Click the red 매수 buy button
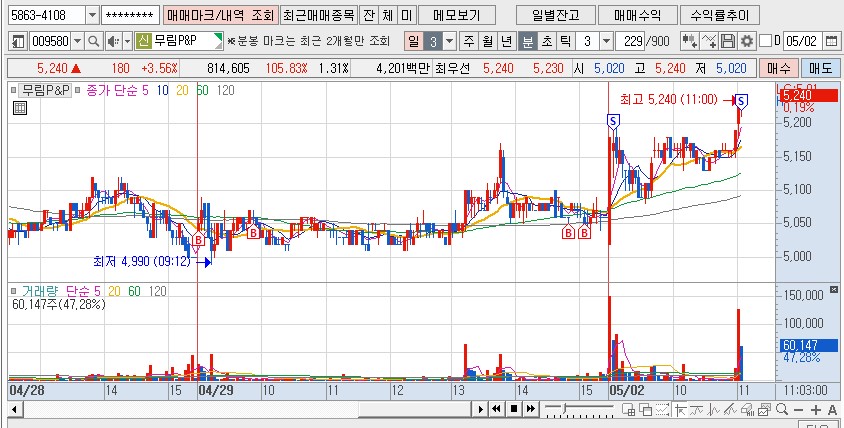844x428 pixels. 778,68
